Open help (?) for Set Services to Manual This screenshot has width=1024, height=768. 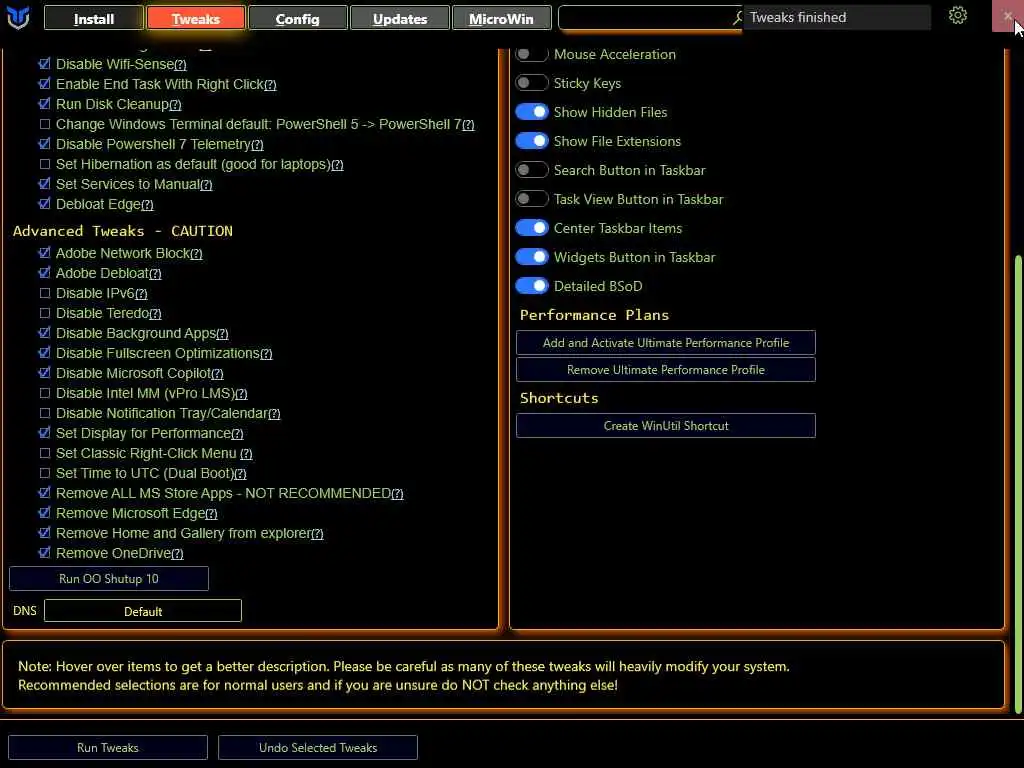click(x=206, y=185)
